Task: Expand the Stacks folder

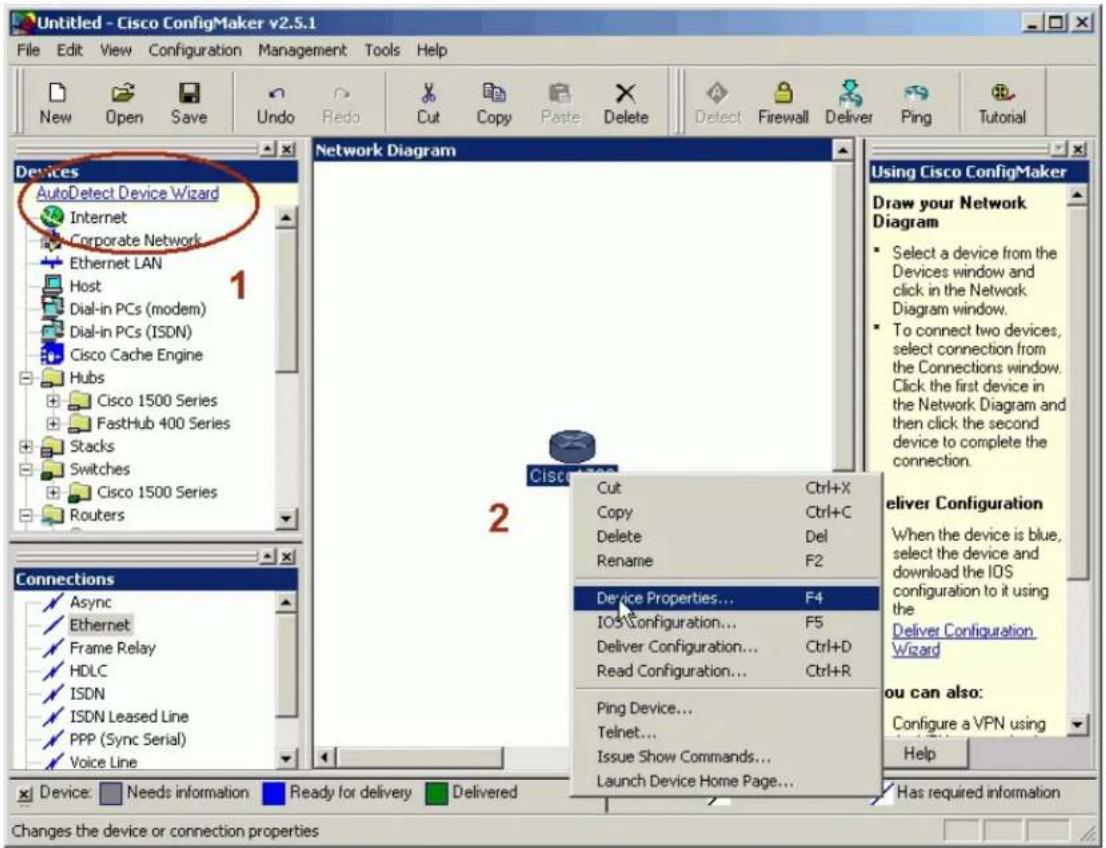Action: coord(26,446)
